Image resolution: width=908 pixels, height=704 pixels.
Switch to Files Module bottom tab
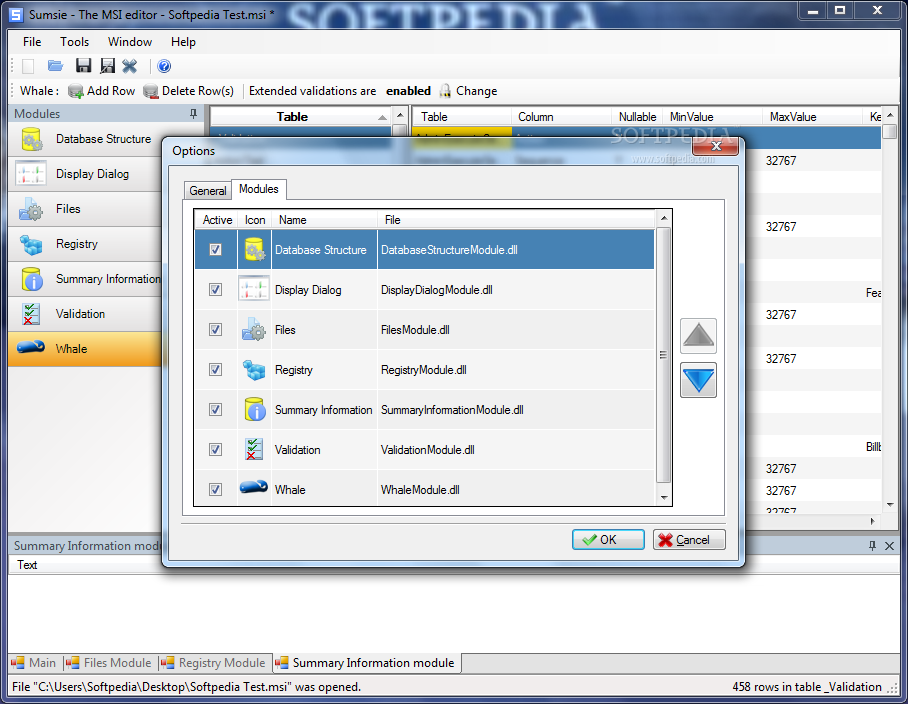click(x=109, y=663)
